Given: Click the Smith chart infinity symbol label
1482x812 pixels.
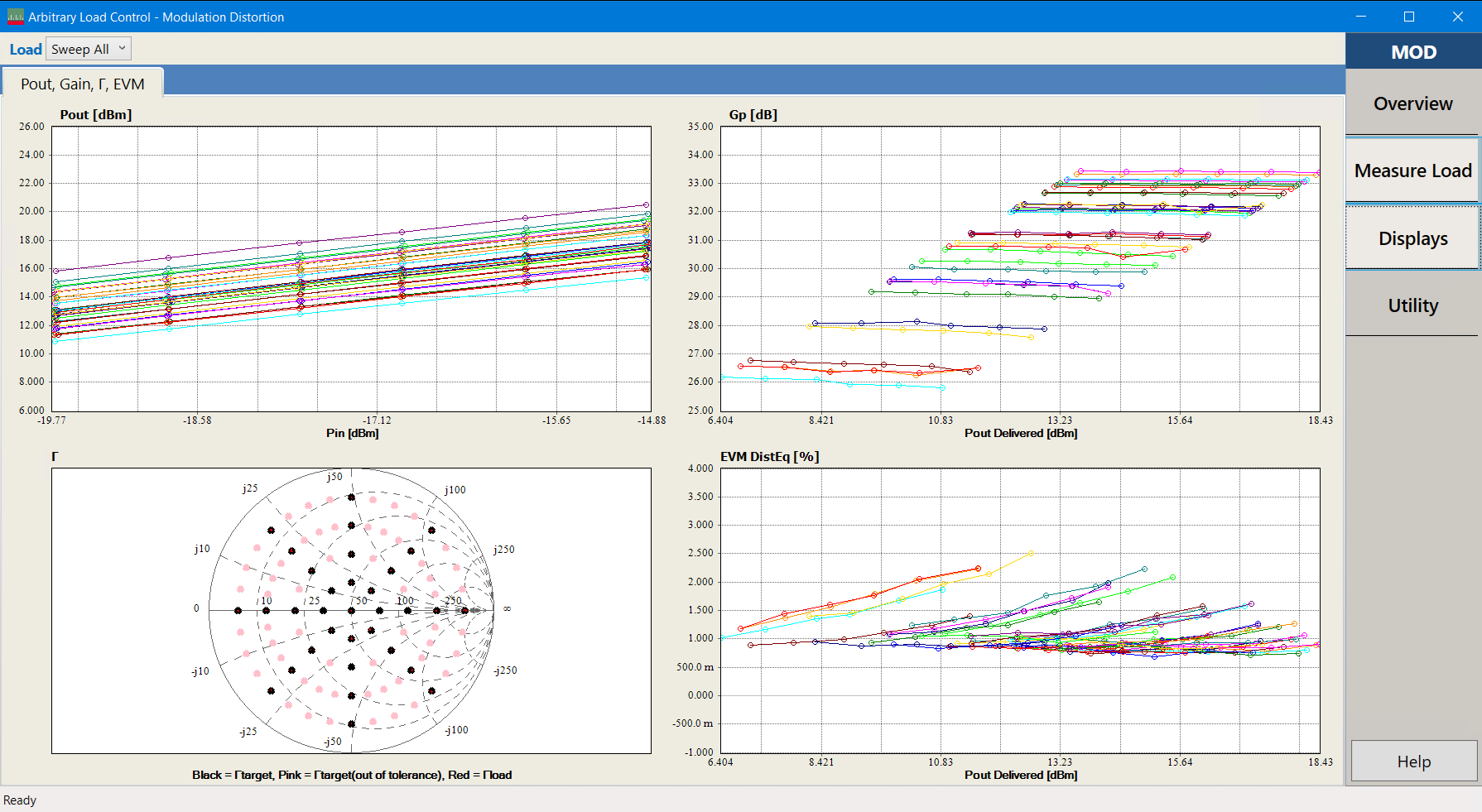Looking at the screenshot, I should (507, 608).
